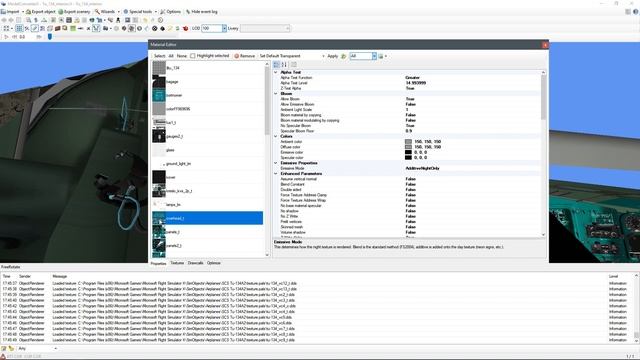The image size is (640, 360).
Task: Click the dark save-disk icon in the toolbar
Action: [69, 20]
